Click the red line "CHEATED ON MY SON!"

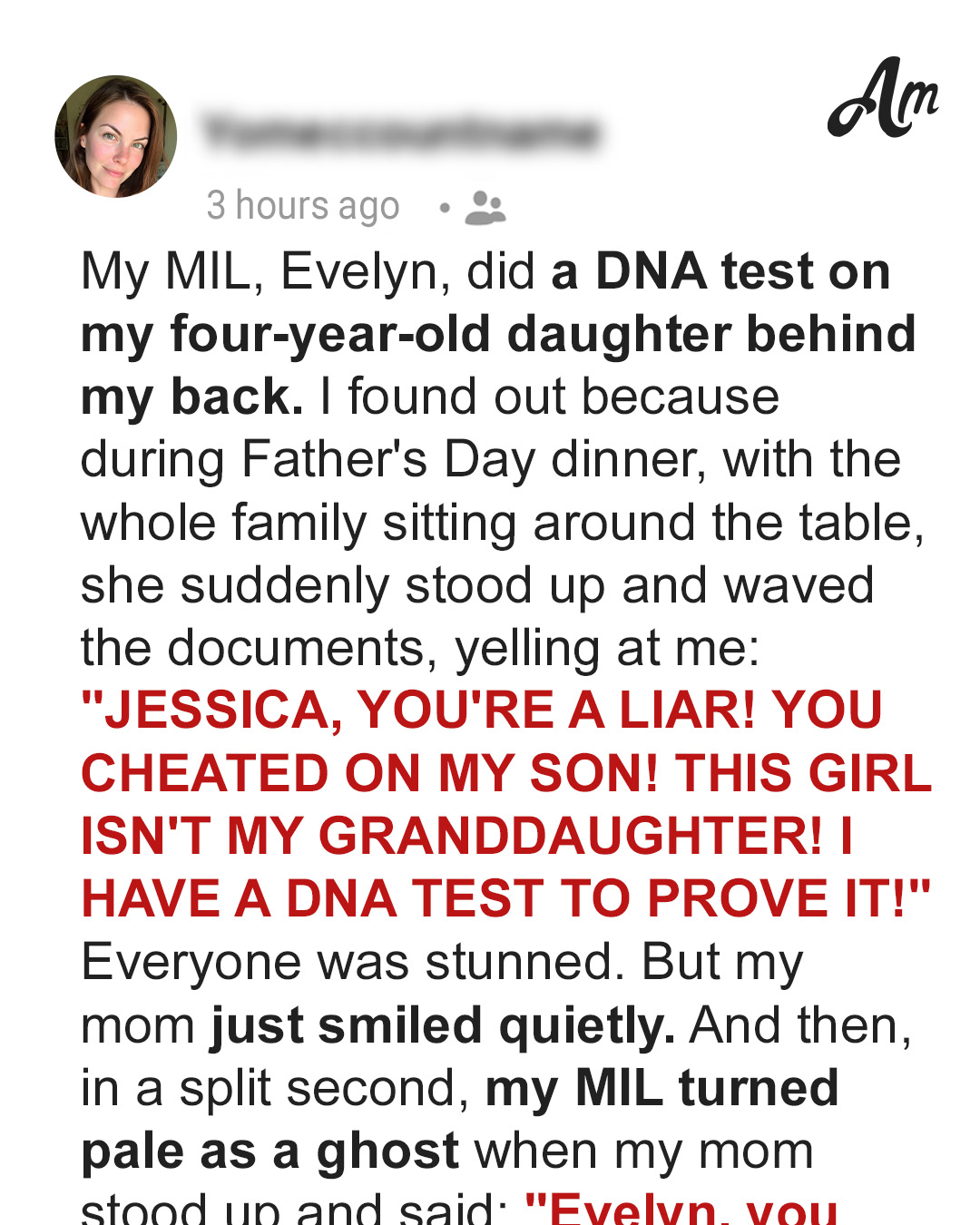click(x=369, y=773)
